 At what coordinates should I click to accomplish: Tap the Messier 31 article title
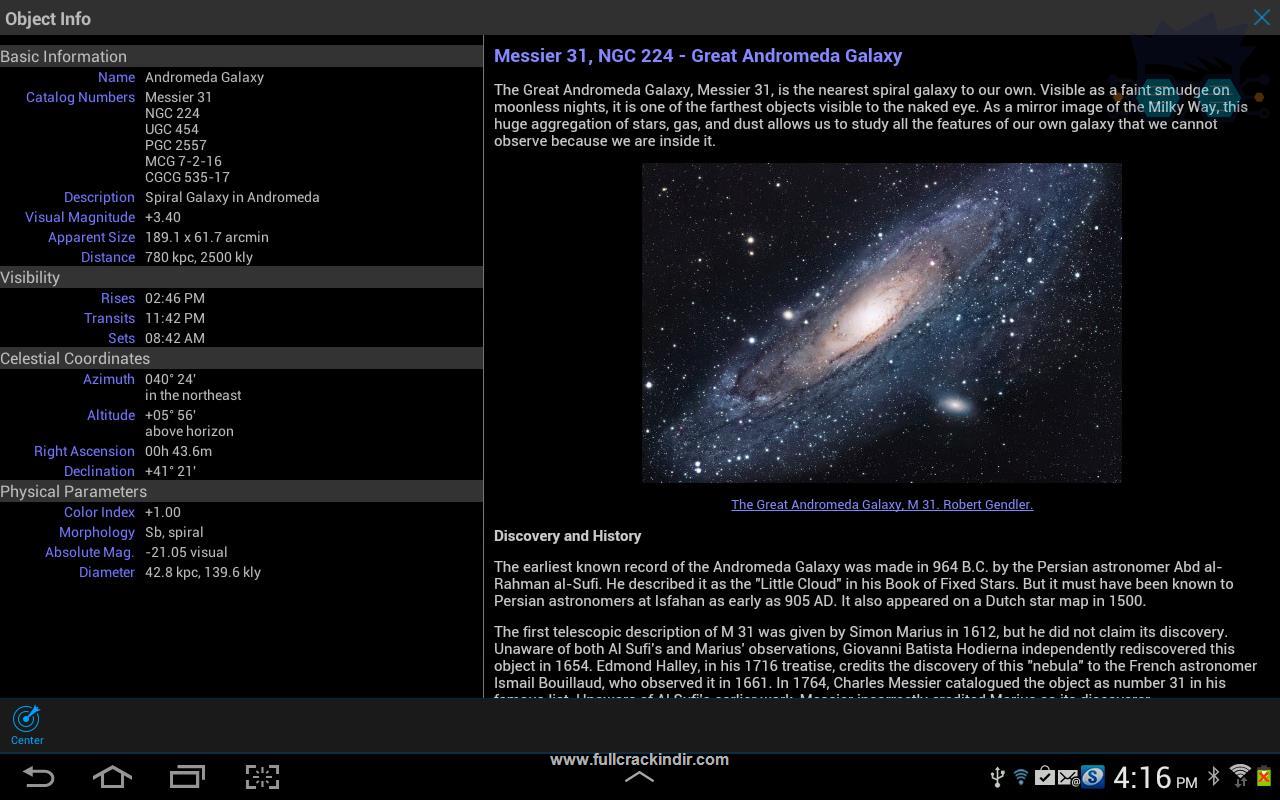(x=698, y=56)
